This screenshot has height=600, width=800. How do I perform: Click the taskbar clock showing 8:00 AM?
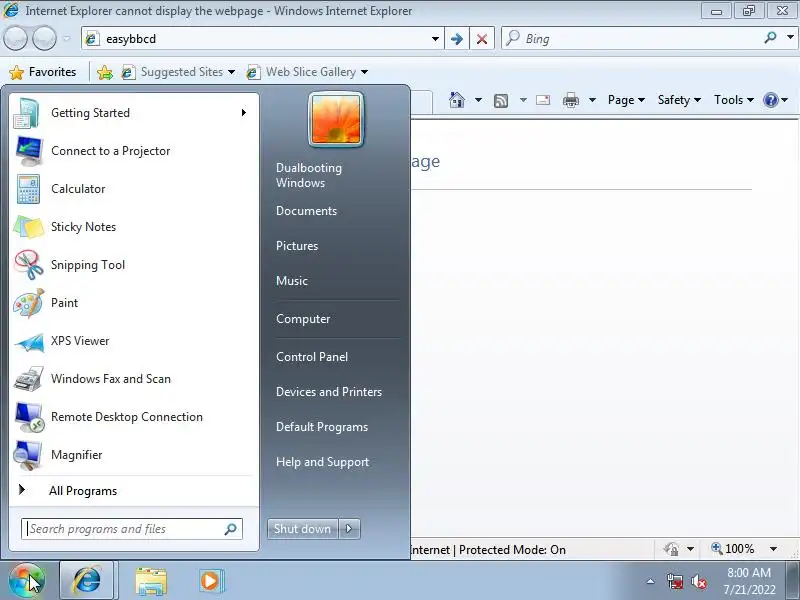[749, 581]
